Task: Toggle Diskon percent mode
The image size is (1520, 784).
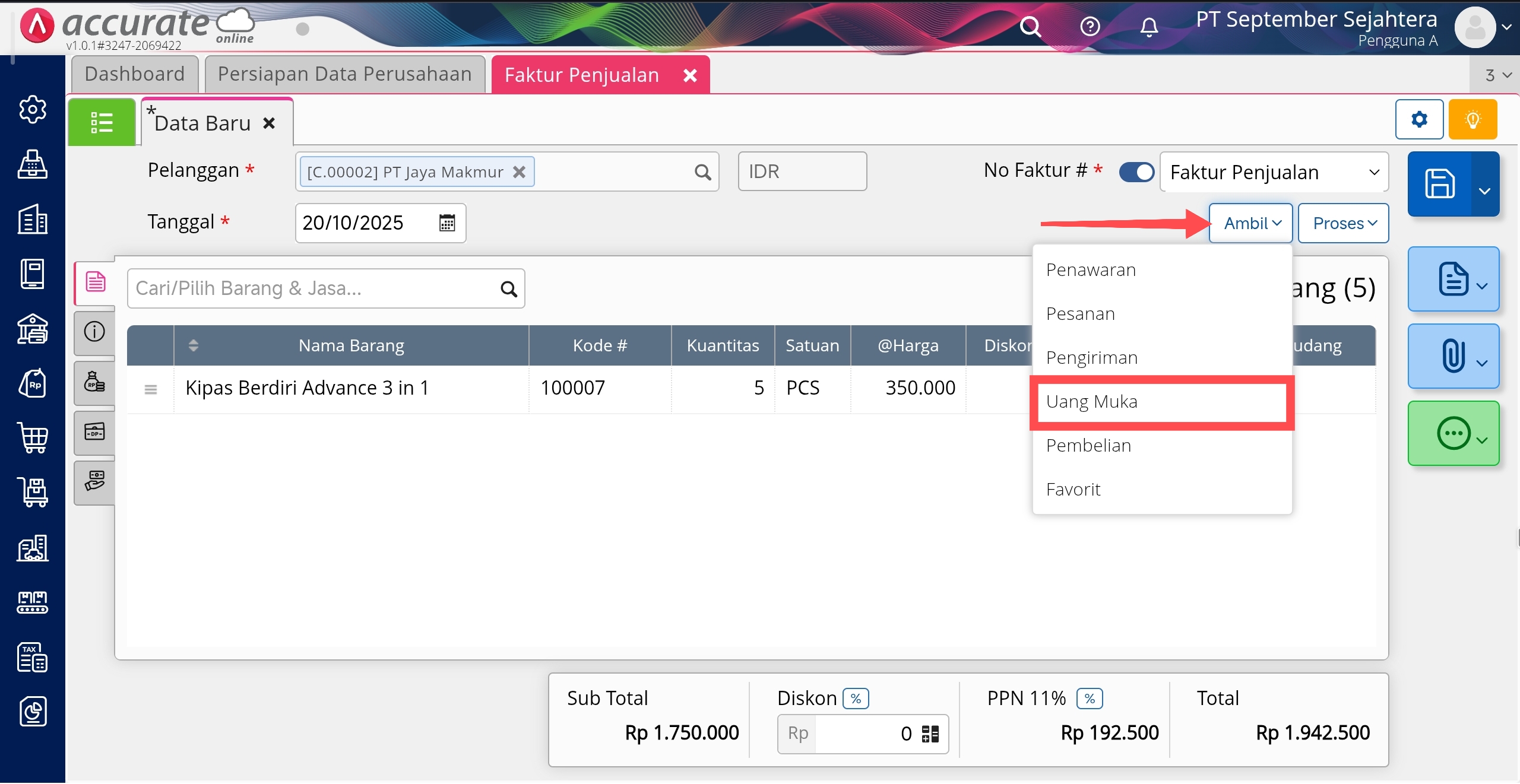Action: click(856, 699)
